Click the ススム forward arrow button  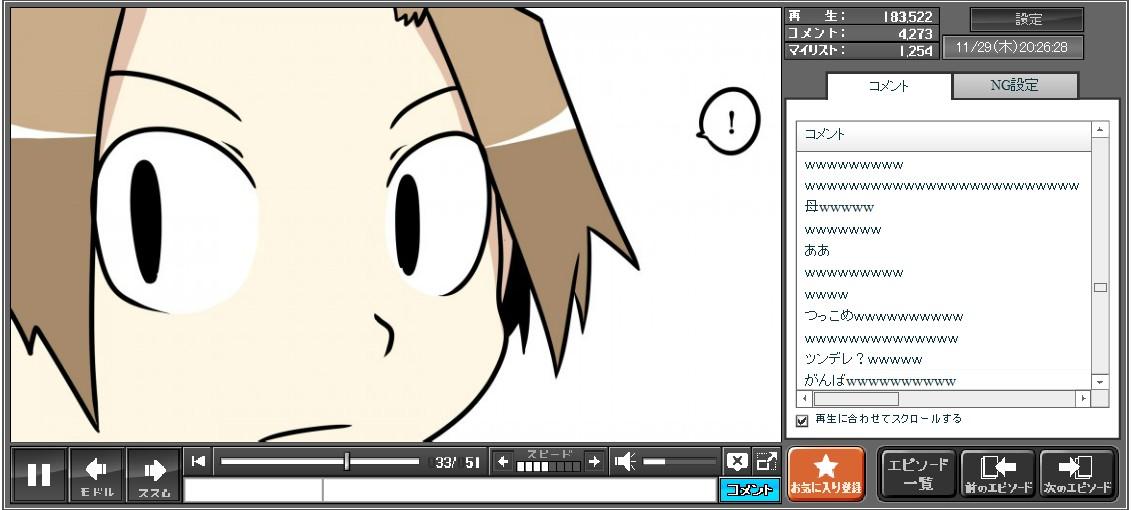(154, 474)
